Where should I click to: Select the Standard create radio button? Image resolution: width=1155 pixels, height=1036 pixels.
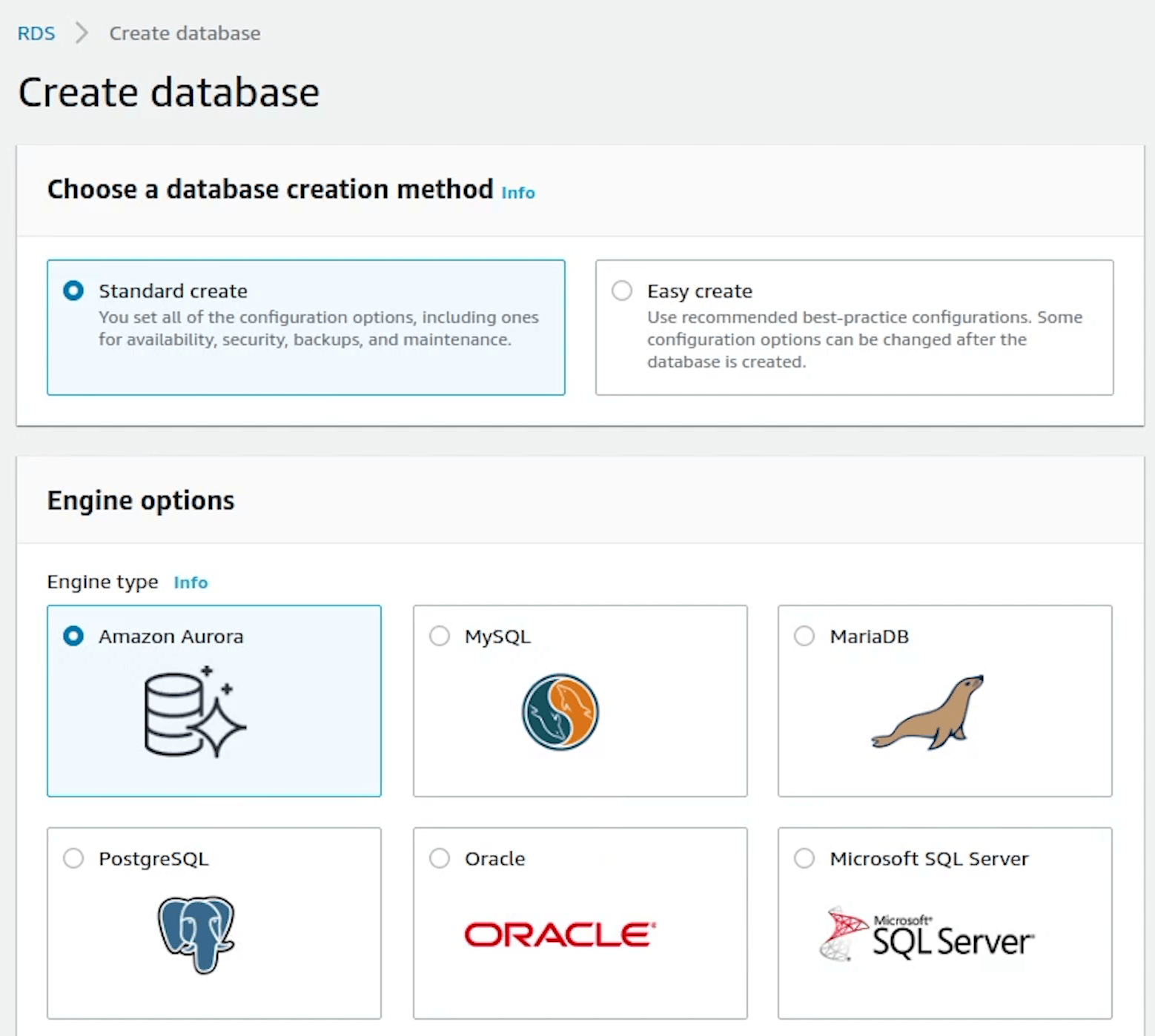point(73,290)
